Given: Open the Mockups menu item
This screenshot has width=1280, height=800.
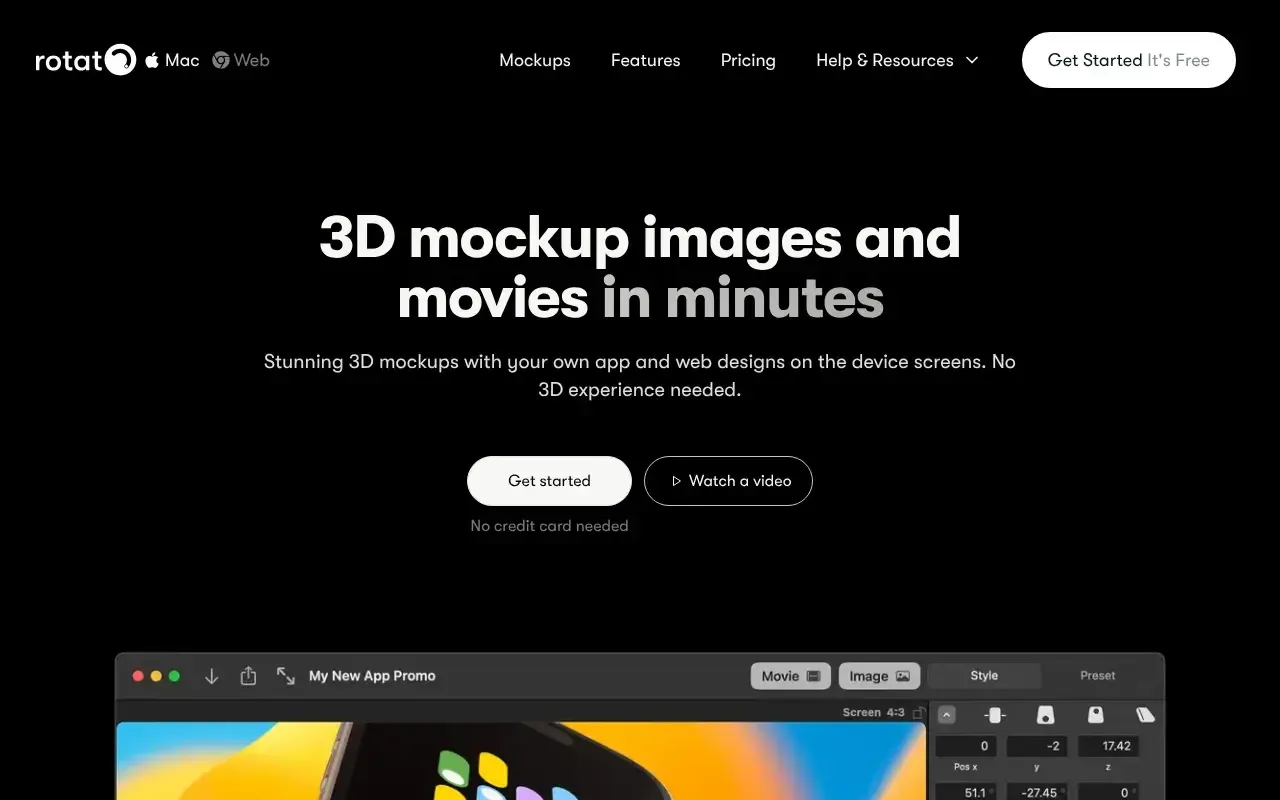Looking at the screenshot, I should 535,60.
